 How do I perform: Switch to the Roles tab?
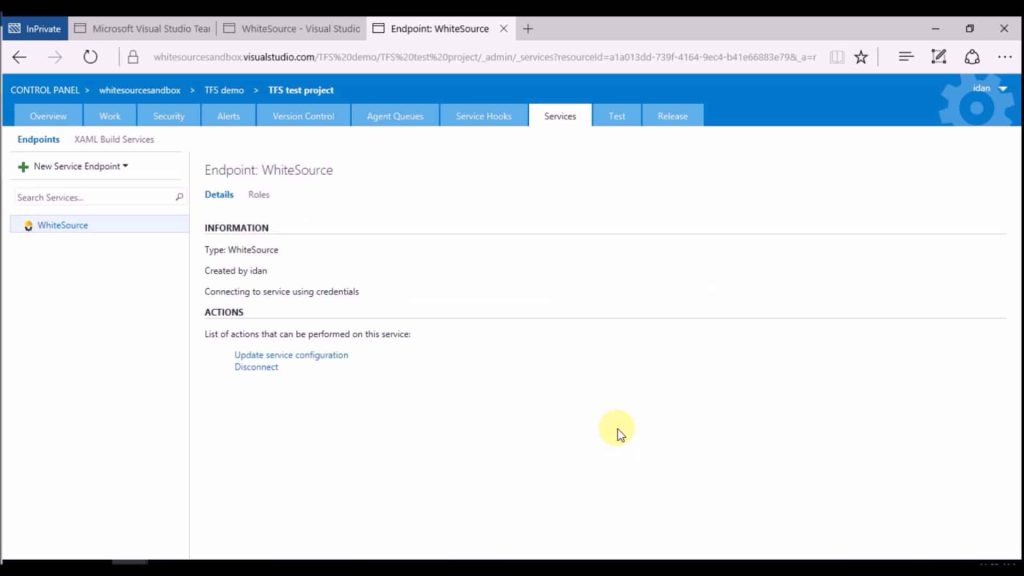point(259,195)
